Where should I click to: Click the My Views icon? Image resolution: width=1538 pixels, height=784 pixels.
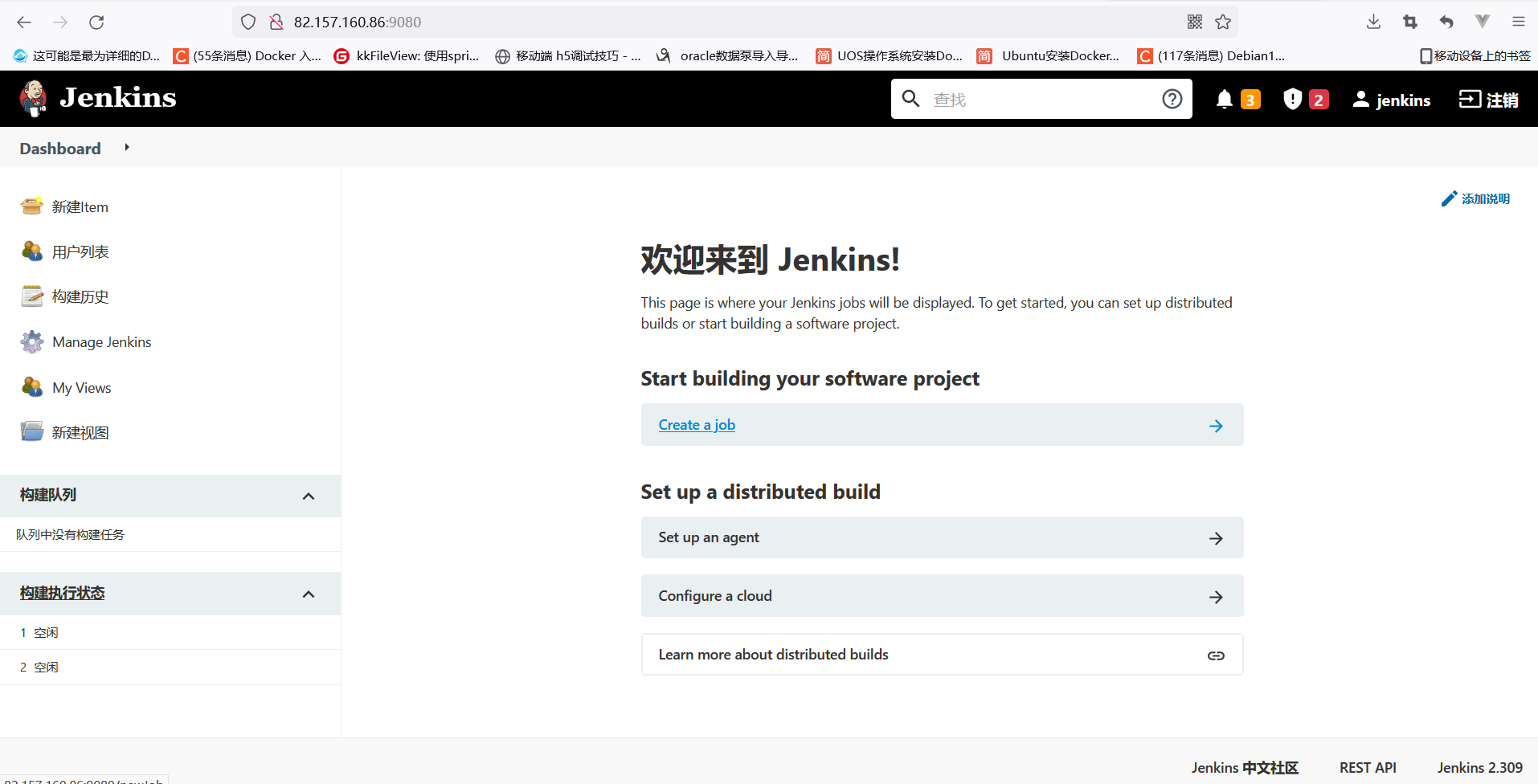pos(32,387)
